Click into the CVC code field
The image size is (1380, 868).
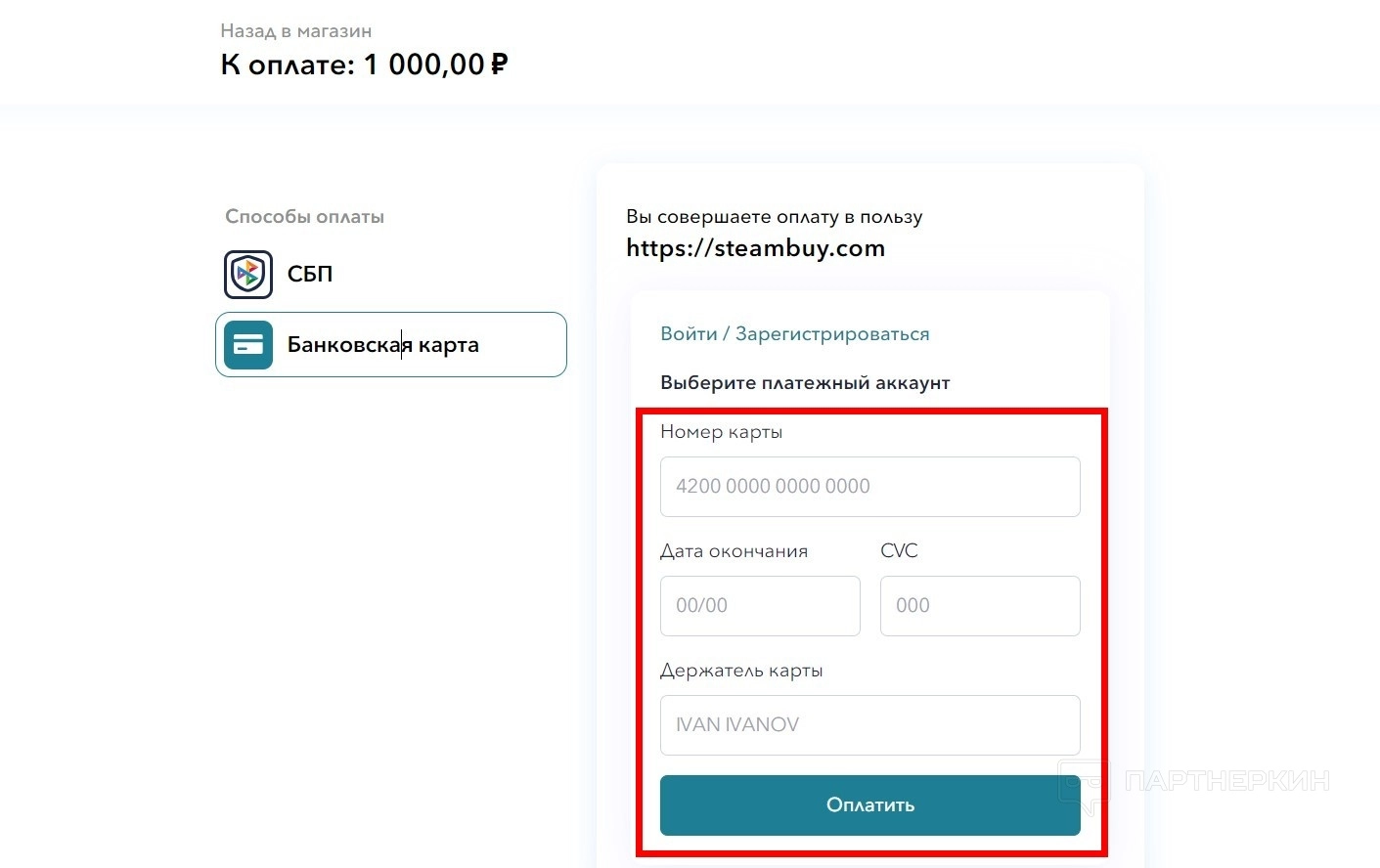click(979, 606)
